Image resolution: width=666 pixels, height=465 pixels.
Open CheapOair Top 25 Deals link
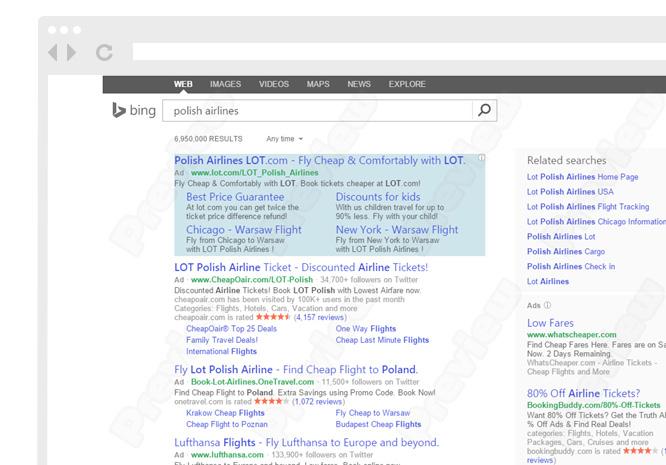[x=231, y=329]
